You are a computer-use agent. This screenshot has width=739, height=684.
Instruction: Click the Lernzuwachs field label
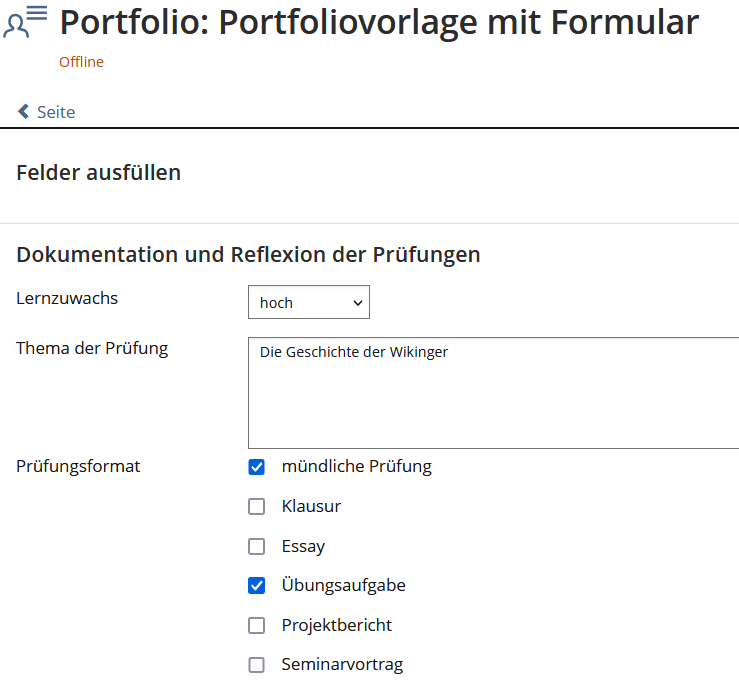pyautogui.click(x=67, y=298)
